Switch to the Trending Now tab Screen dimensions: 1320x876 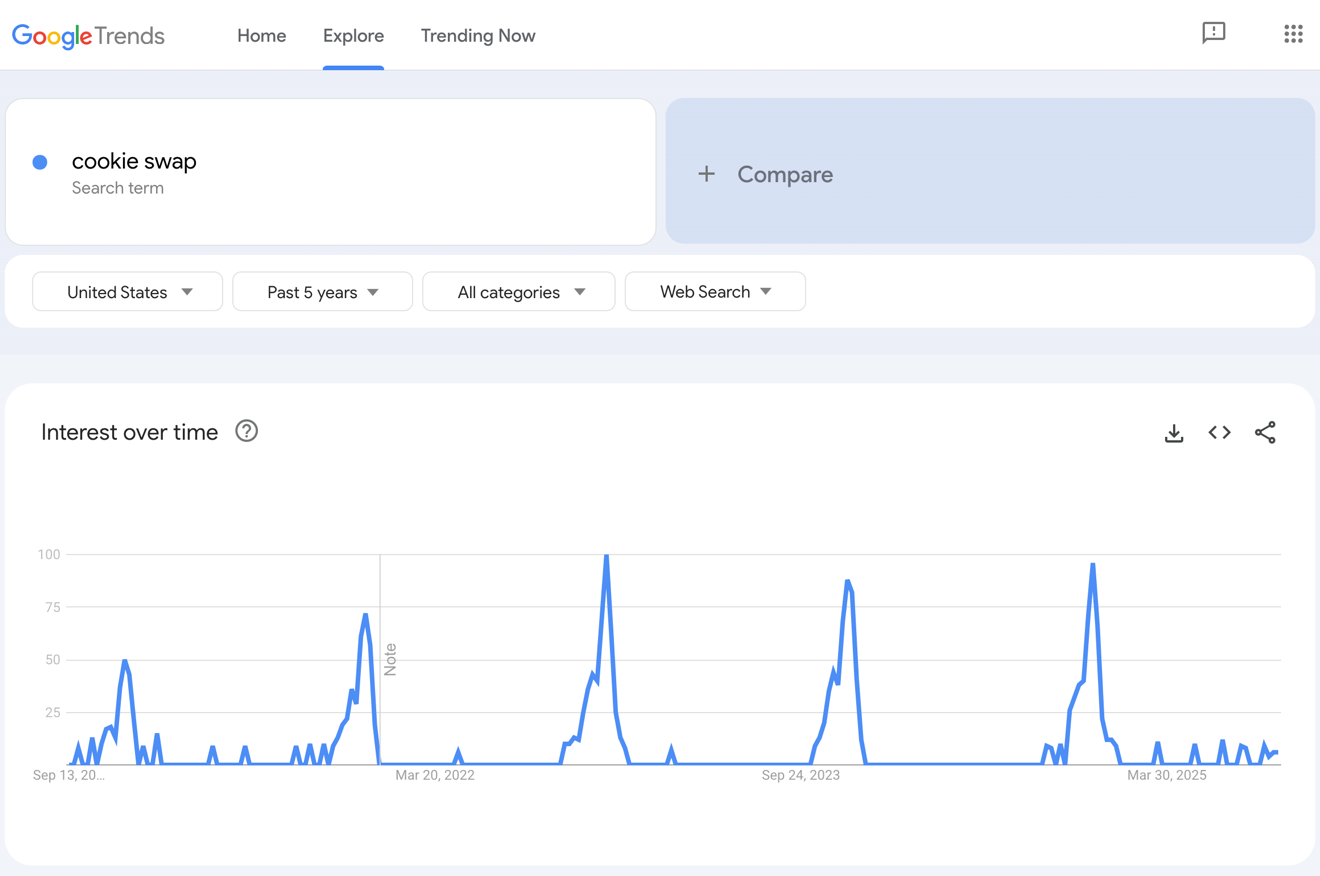tap(478, 36)
